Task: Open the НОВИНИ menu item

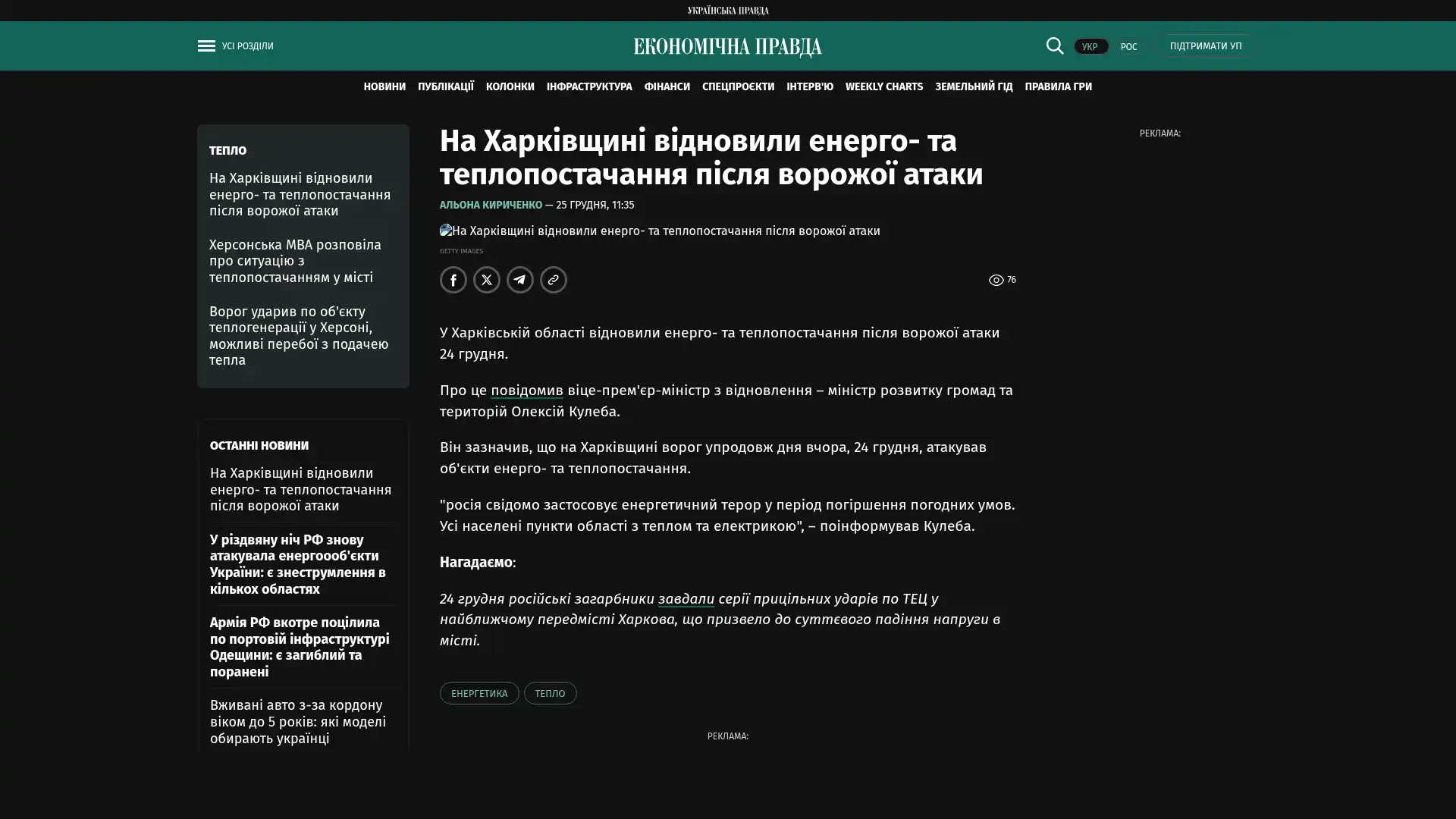Action: click(x=384, y=87)
